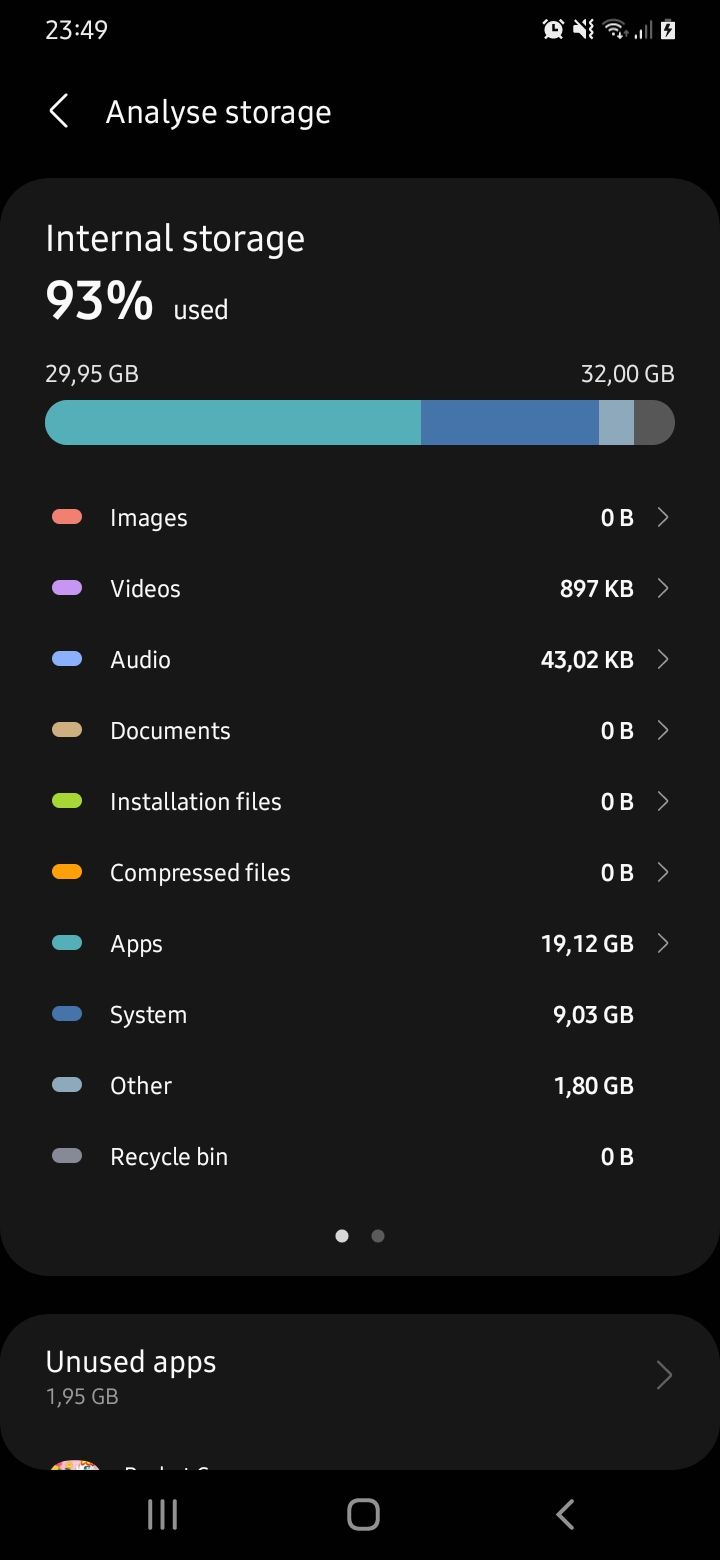Open the Images chevron arrow

[x=662, y=517]
